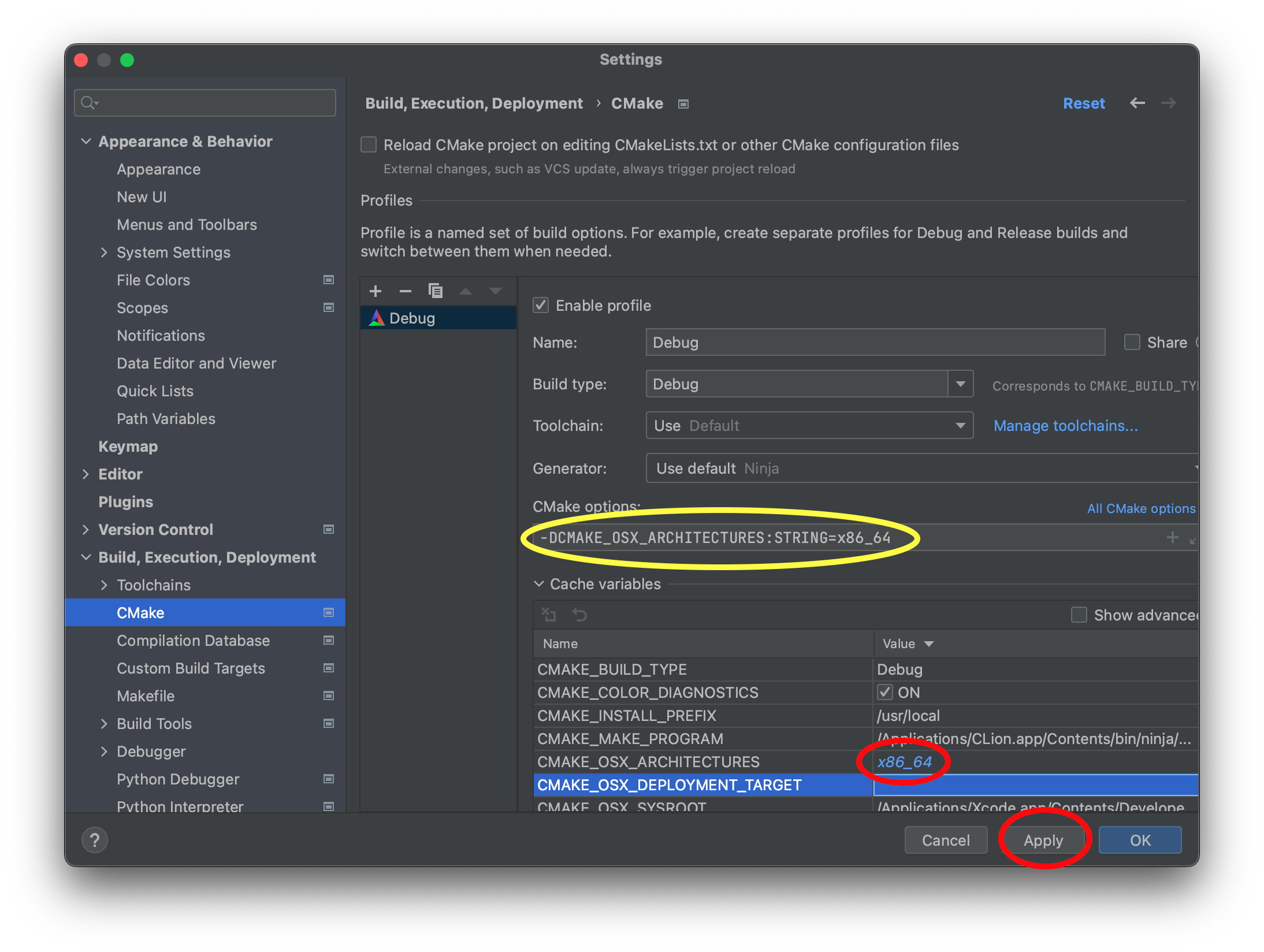Open Menus and Toolbars page
The width and height of the screenshot is (1264, 952).
point(187,225)
